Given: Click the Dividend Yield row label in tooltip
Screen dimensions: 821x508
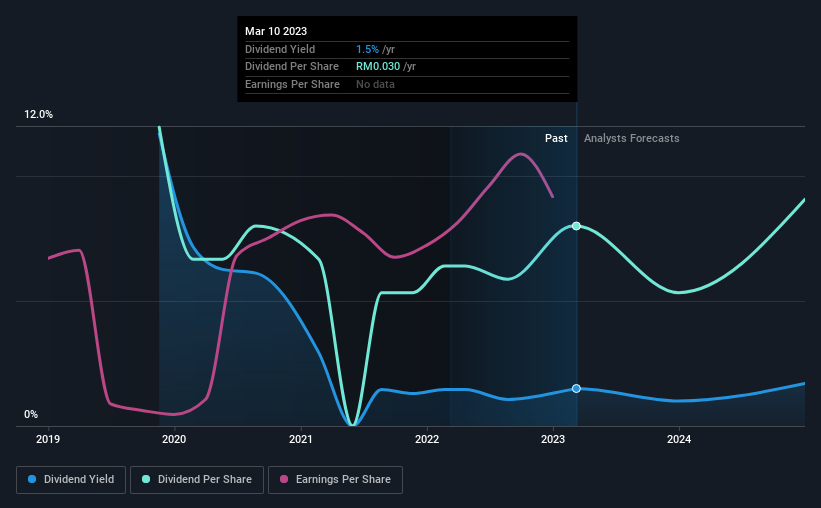Looking at the screenshot, I should 280,49.
